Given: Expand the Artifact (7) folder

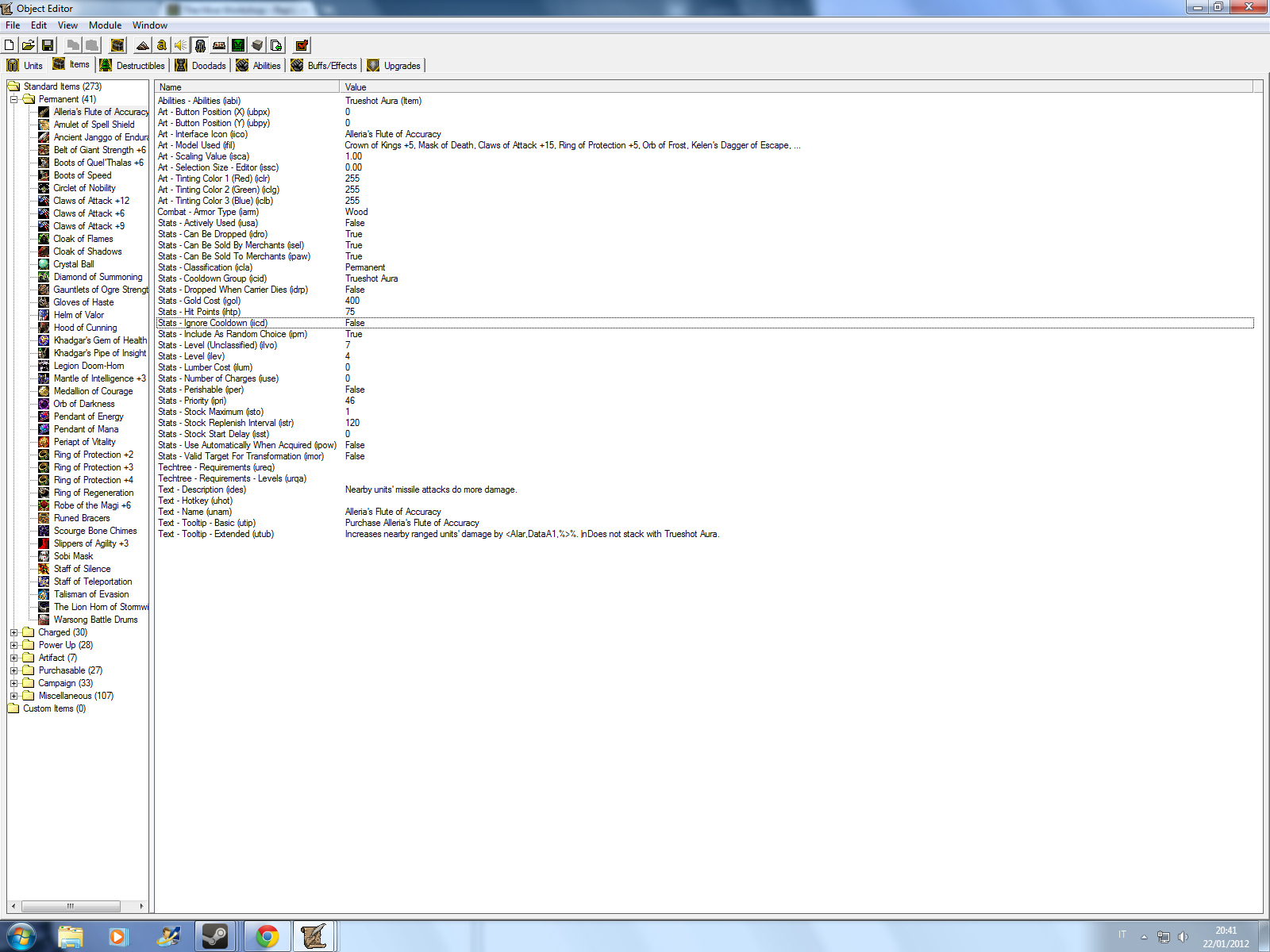Looking at the screenshot, I should click(13, 658).
